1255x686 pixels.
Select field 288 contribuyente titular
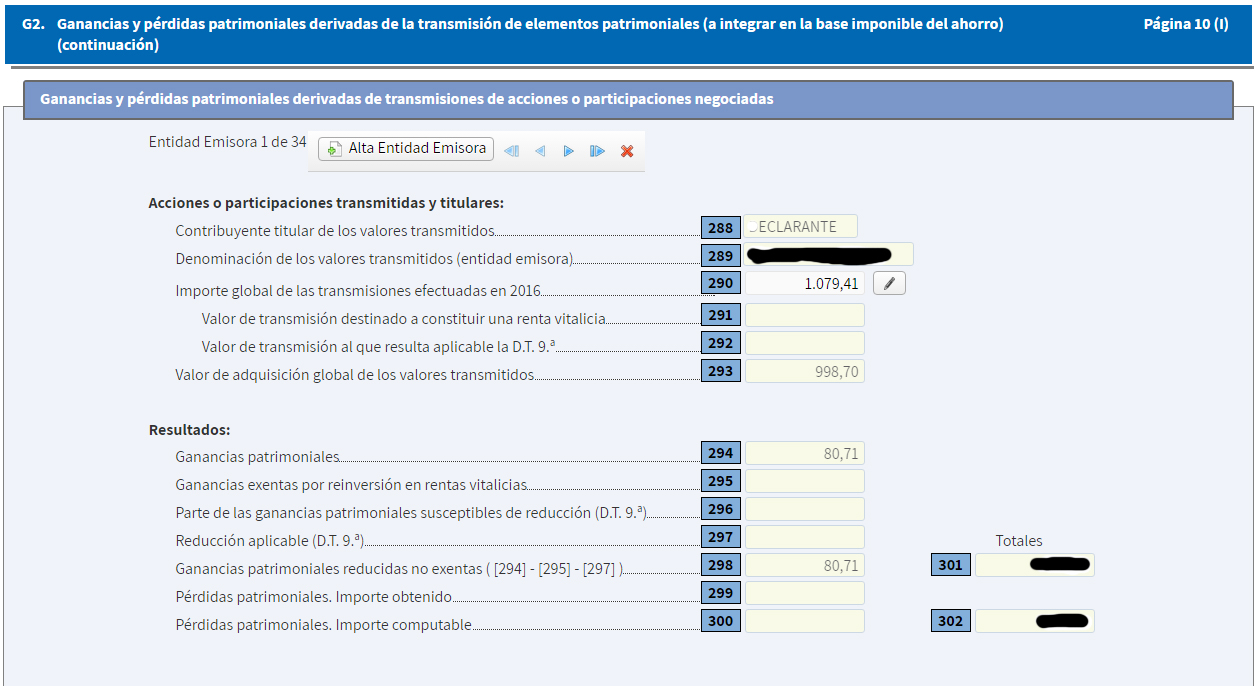coord(800,227)
